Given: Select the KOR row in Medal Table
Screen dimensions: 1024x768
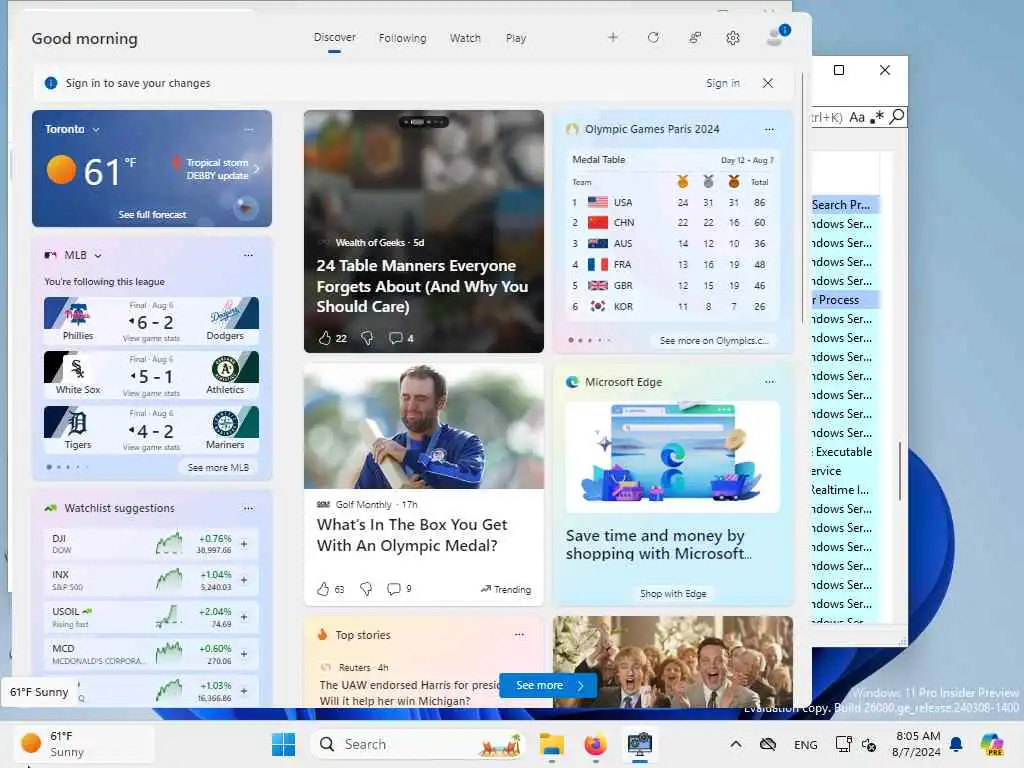Looking at the screenshot, I should pyautogui.click(x=672, y=306).
